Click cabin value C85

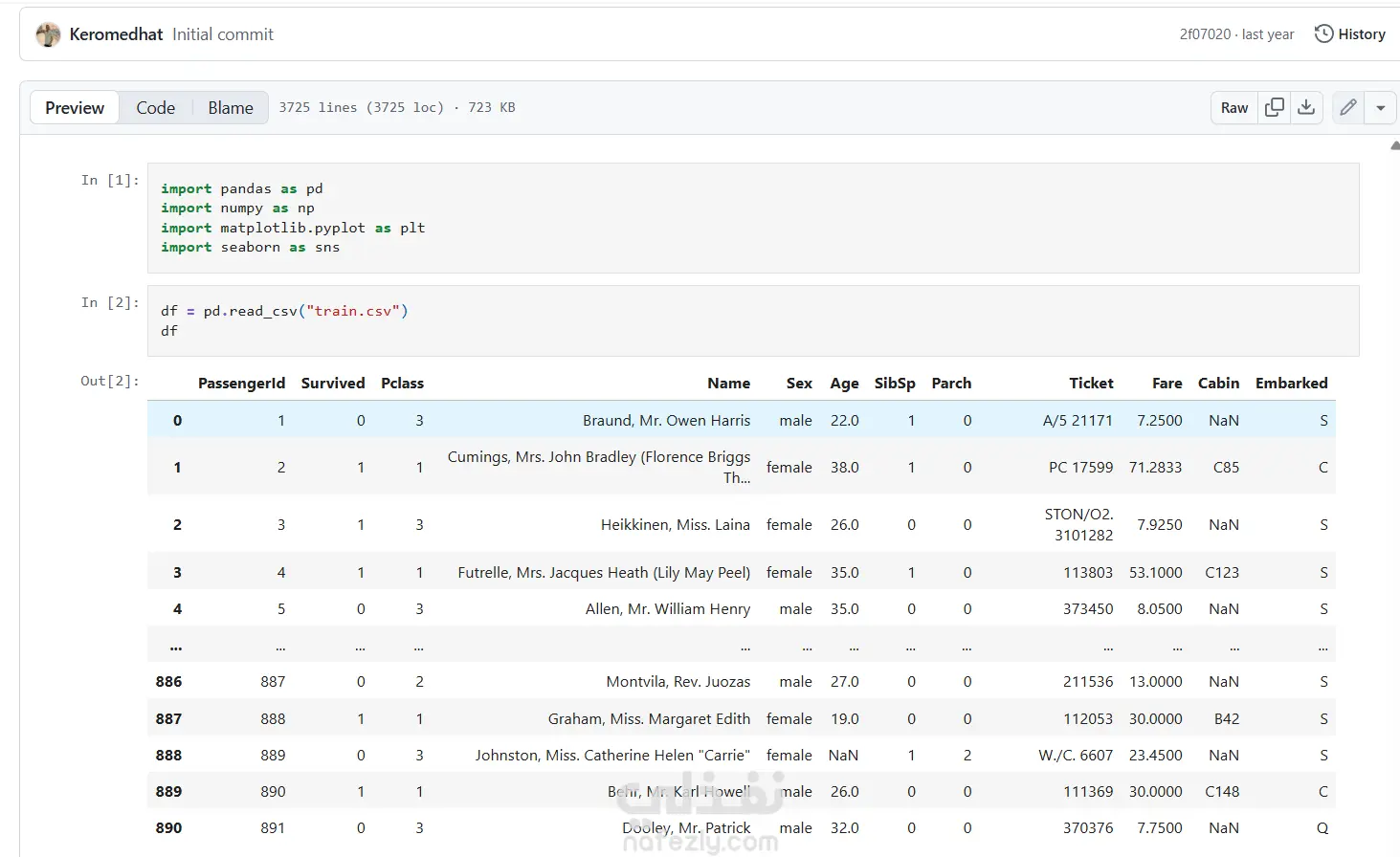[x=1226, y=467]
